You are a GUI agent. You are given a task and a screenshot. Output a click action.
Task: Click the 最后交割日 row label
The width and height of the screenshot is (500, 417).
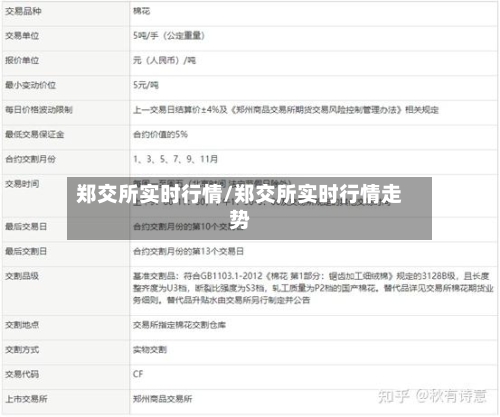point(26,251)
